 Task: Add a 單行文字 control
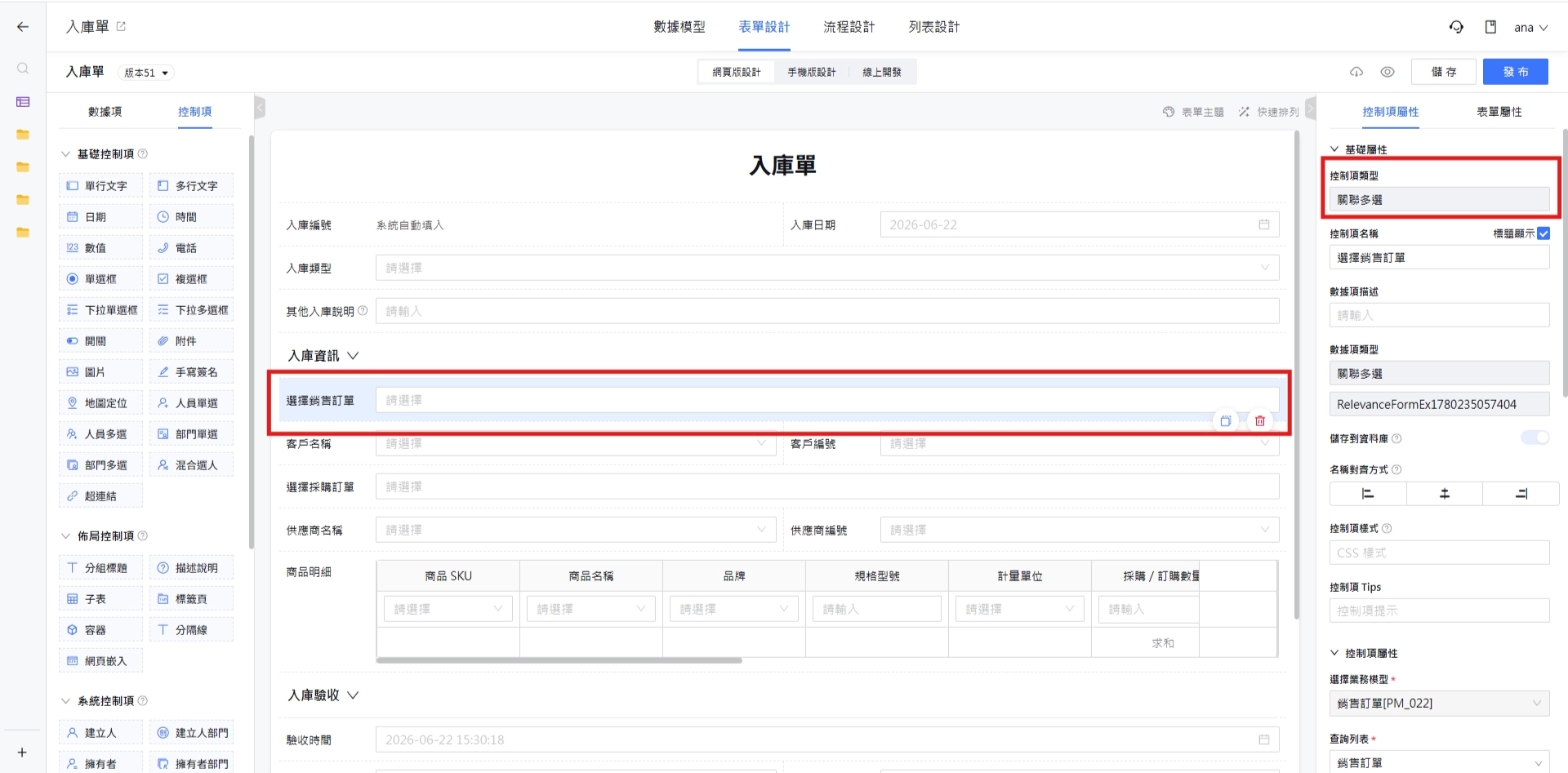tap(100, 185)
